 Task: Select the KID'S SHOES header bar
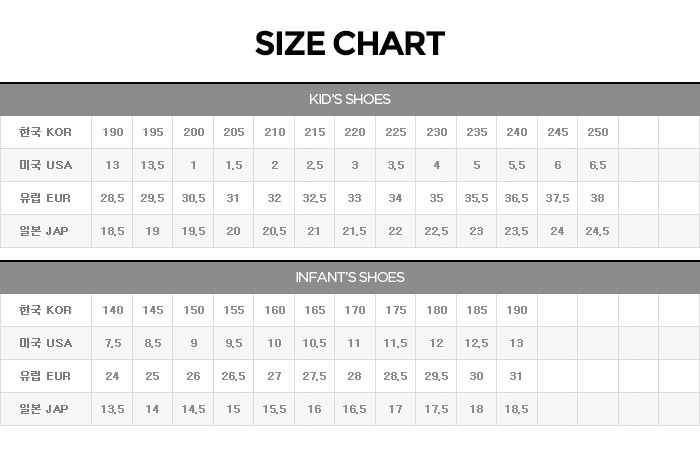coord(349,99)
